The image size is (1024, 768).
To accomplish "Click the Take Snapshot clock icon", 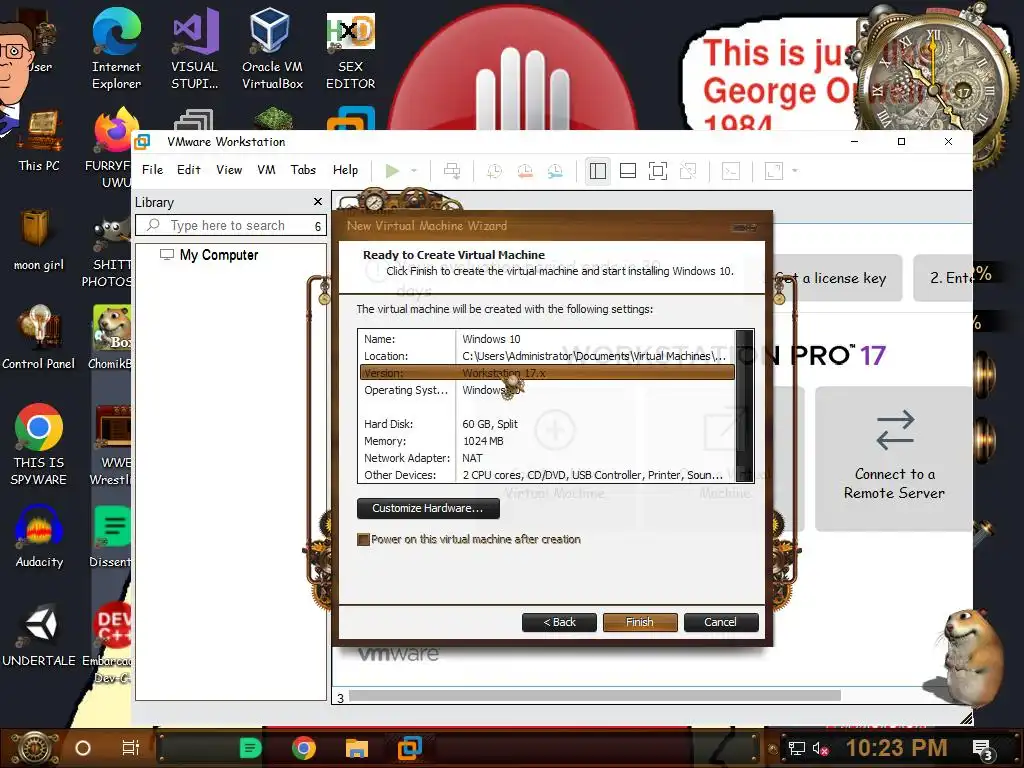I will coord(494,171).
